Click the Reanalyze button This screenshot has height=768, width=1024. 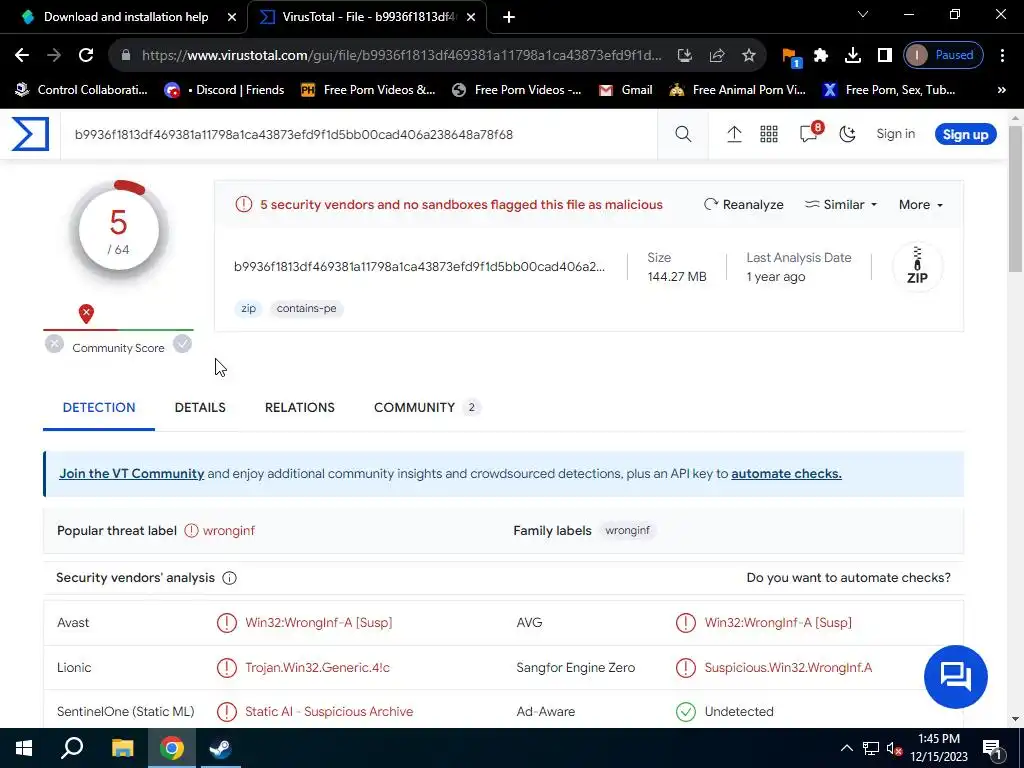tap(743, 204)
